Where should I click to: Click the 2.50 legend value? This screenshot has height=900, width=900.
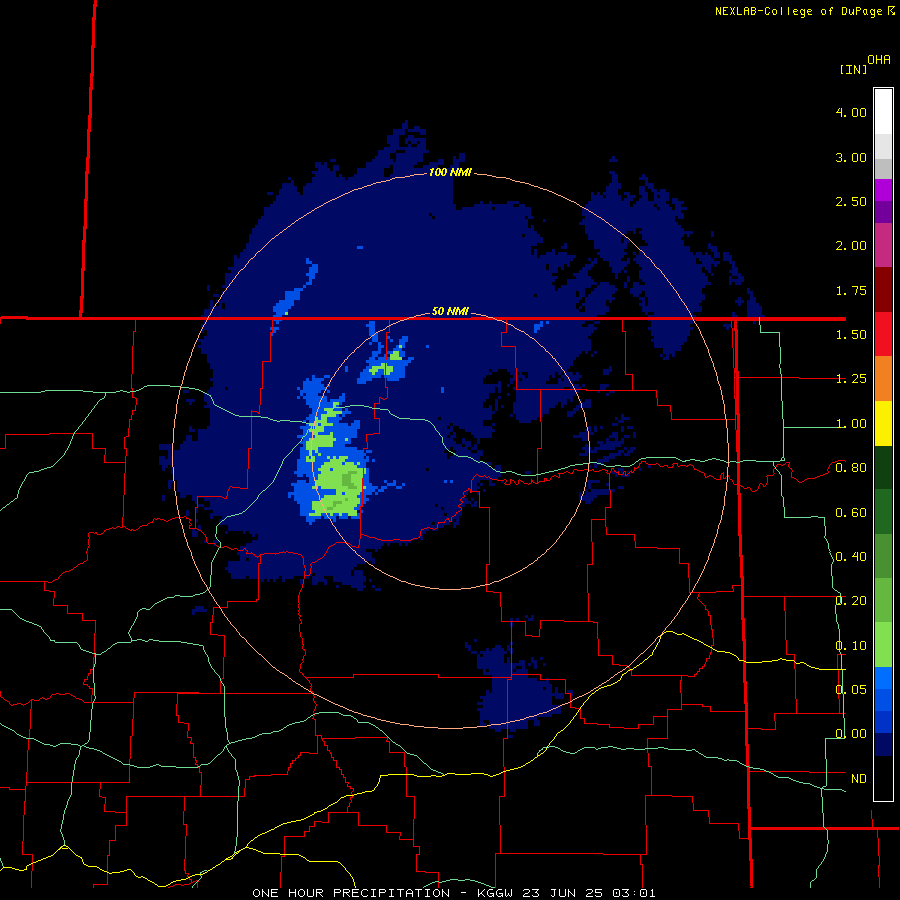[851, 201]
